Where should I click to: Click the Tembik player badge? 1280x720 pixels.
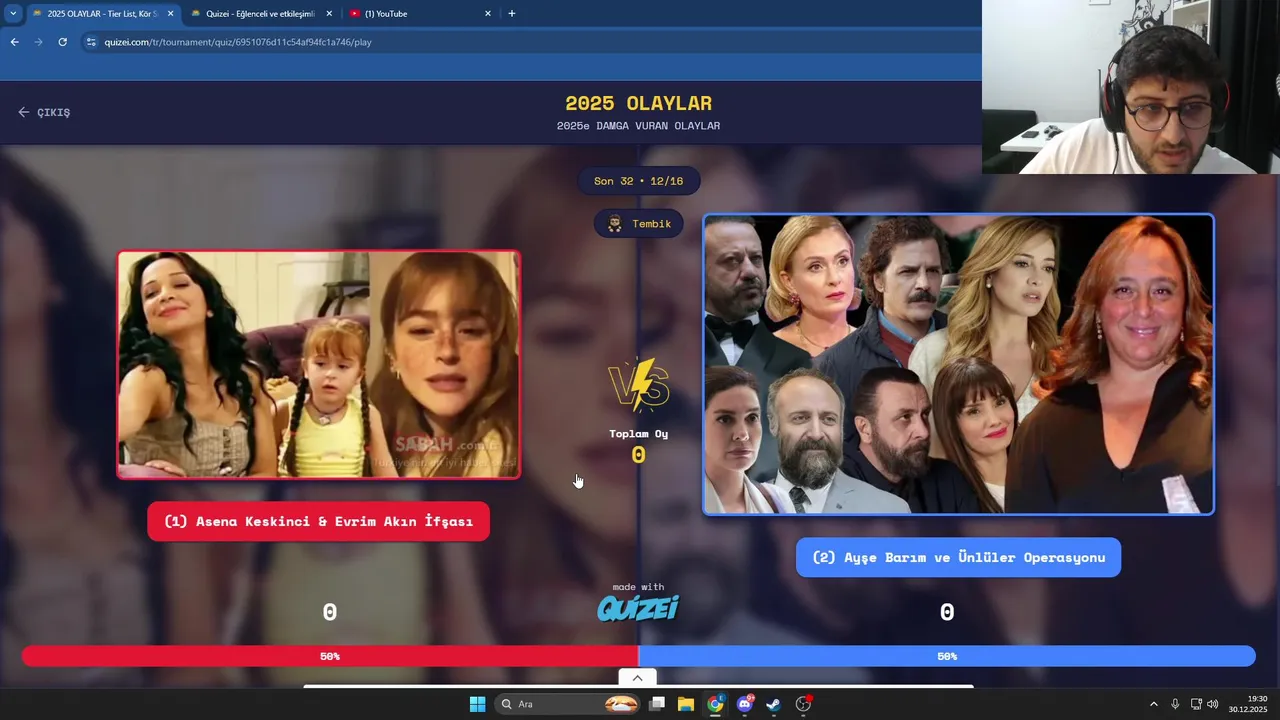639,224
